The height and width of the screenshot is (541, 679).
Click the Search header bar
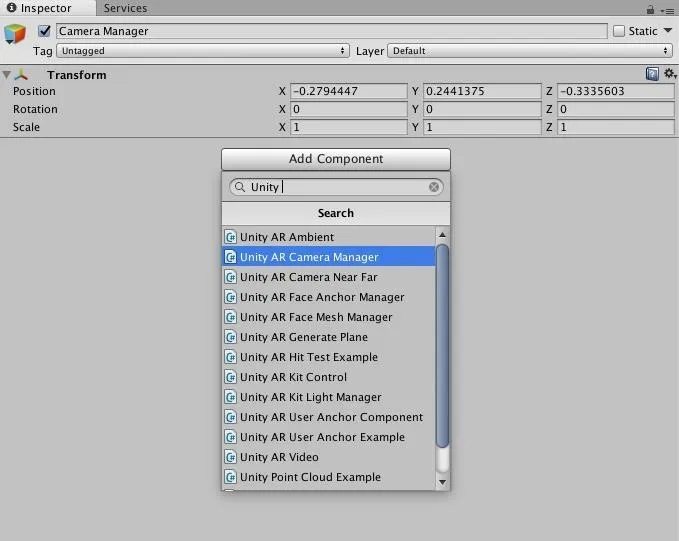pyautogui.click(x=336, y=213)
